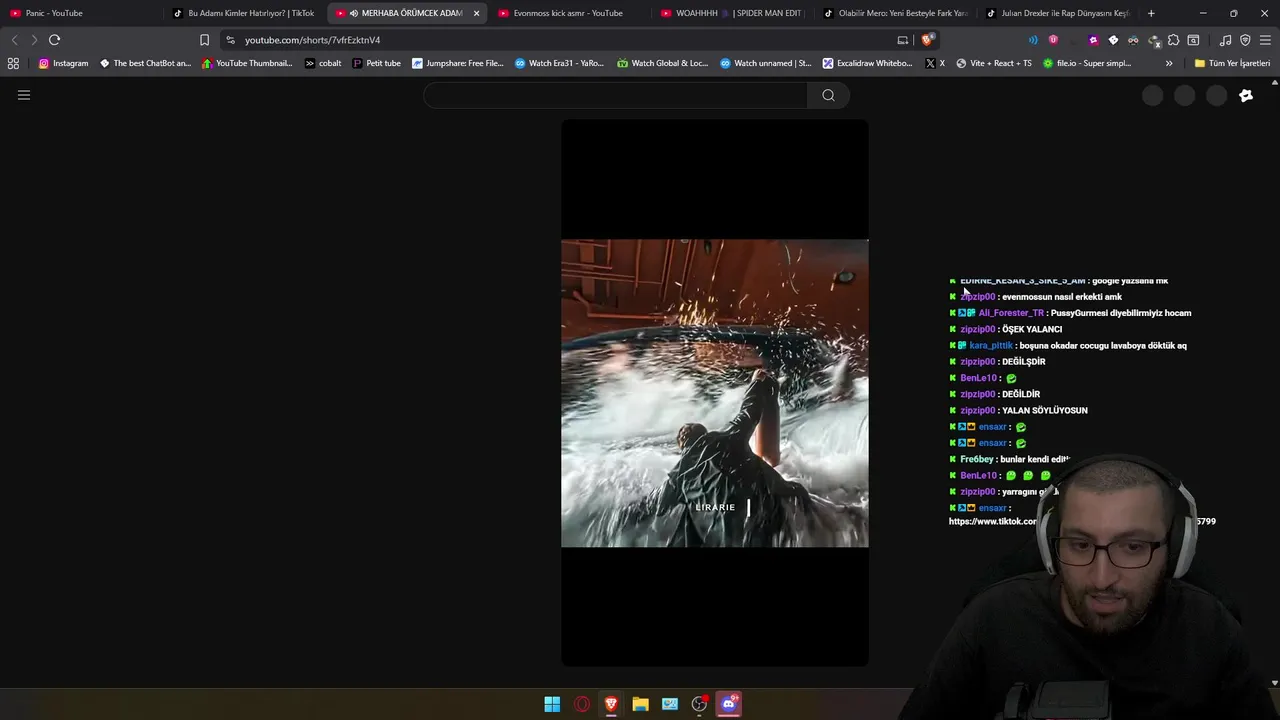
Task: Open the X bookmark
Action: [934, 63]
